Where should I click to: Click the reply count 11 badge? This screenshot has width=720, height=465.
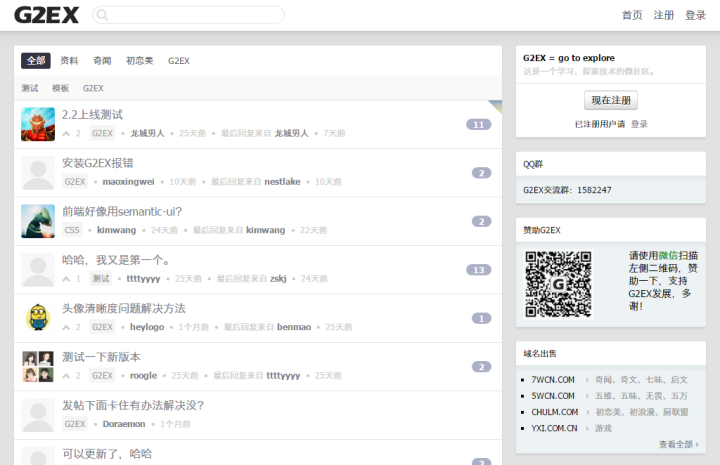[x=478, y=124]
